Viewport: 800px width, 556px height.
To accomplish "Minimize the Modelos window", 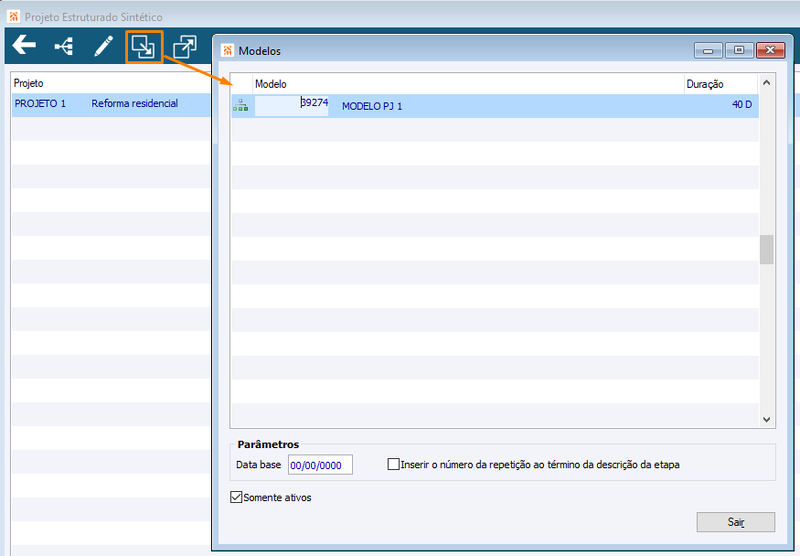I will click(x=708, y=50).
